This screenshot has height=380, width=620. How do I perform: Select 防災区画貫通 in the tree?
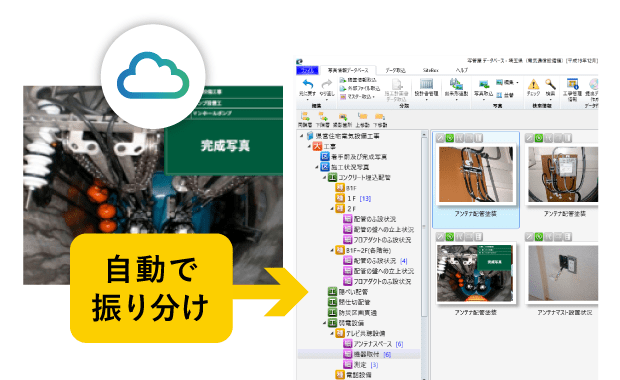352,312
